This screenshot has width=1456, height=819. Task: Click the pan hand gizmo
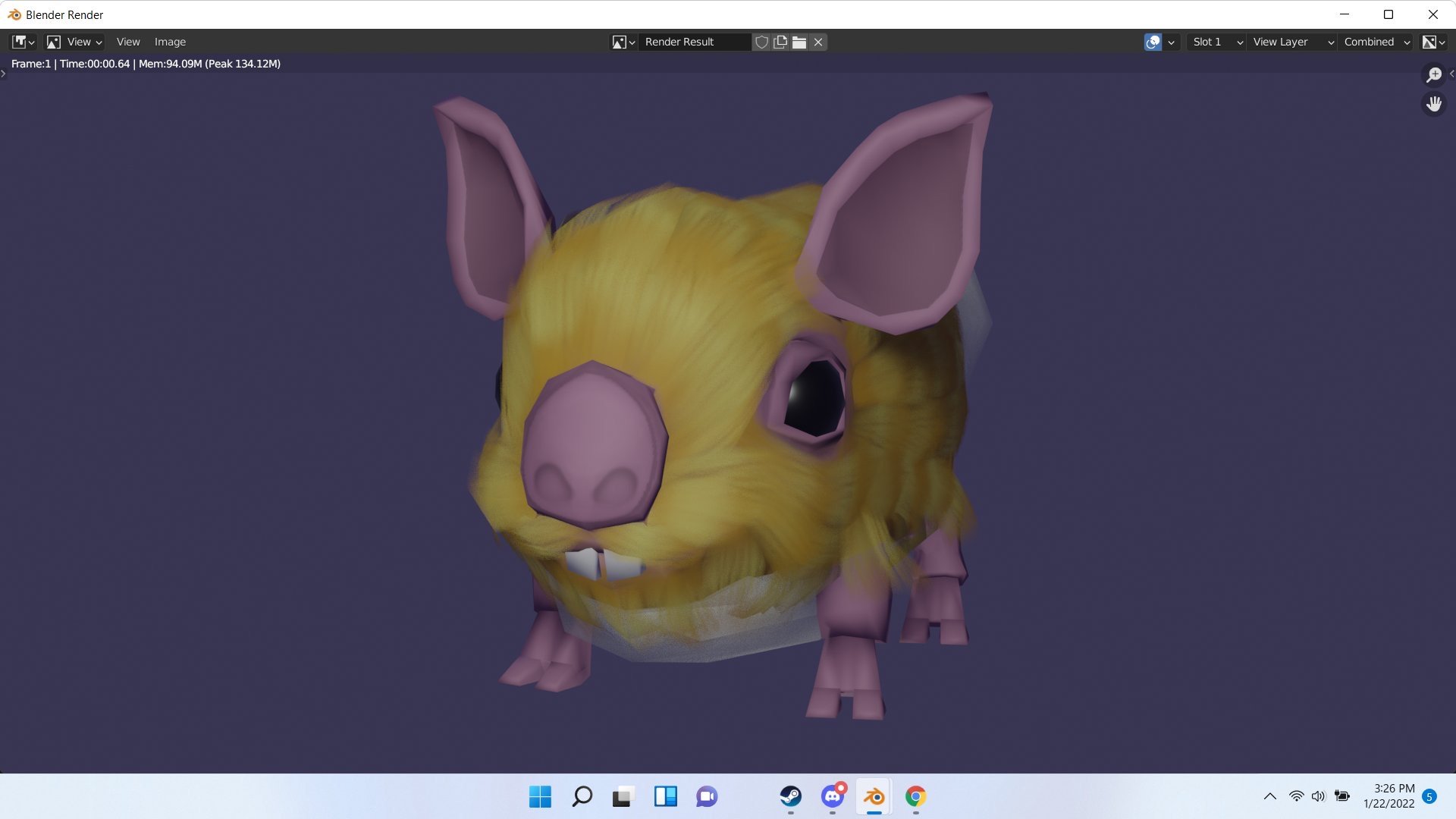coord(1433,103)
